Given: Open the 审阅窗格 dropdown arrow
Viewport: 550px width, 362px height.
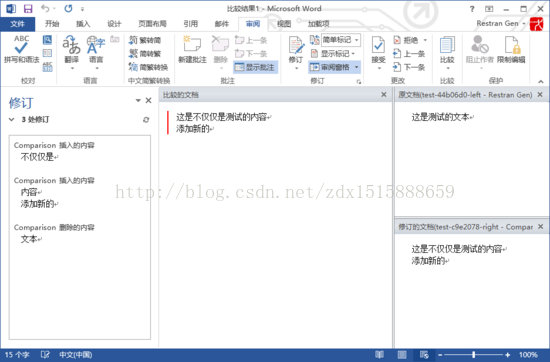Looking at the screenshot, I should click(x=357, y=67).
